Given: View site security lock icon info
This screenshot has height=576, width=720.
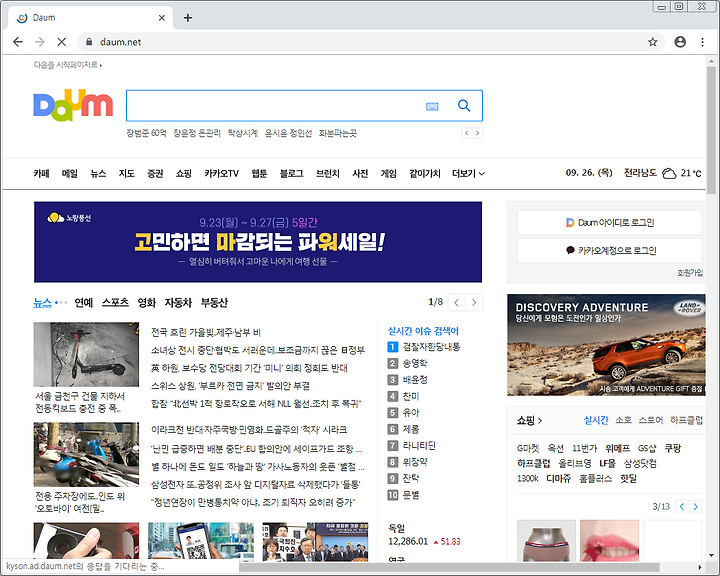Looking at the screenshot, I should (x=89, y=42).
